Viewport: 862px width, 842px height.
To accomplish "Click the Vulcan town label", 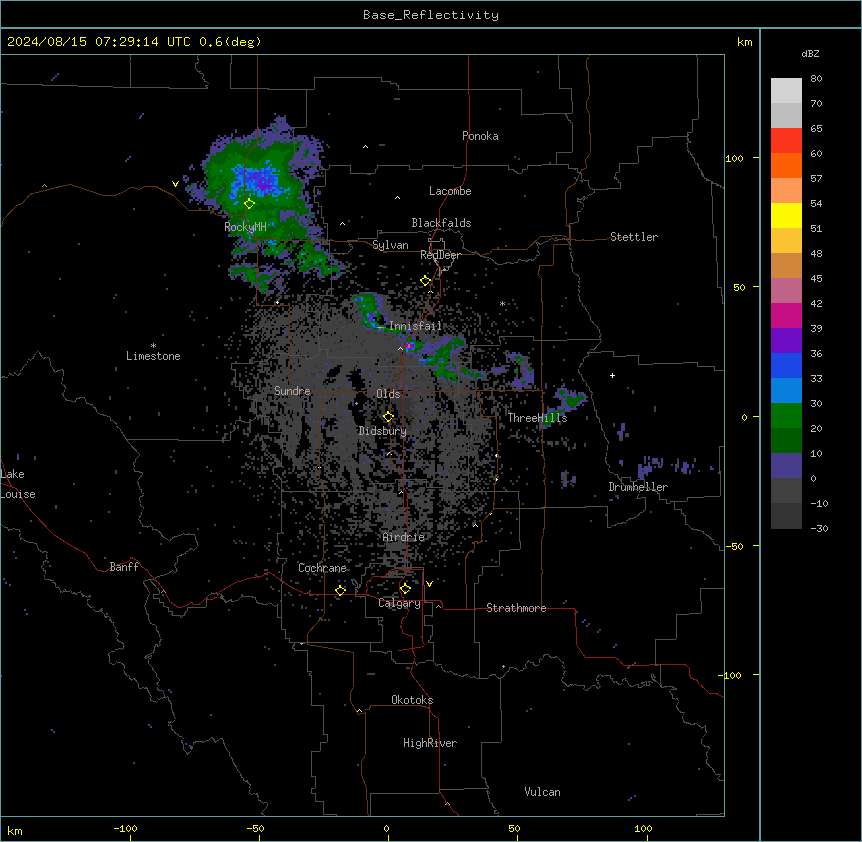I will (543, 792).
